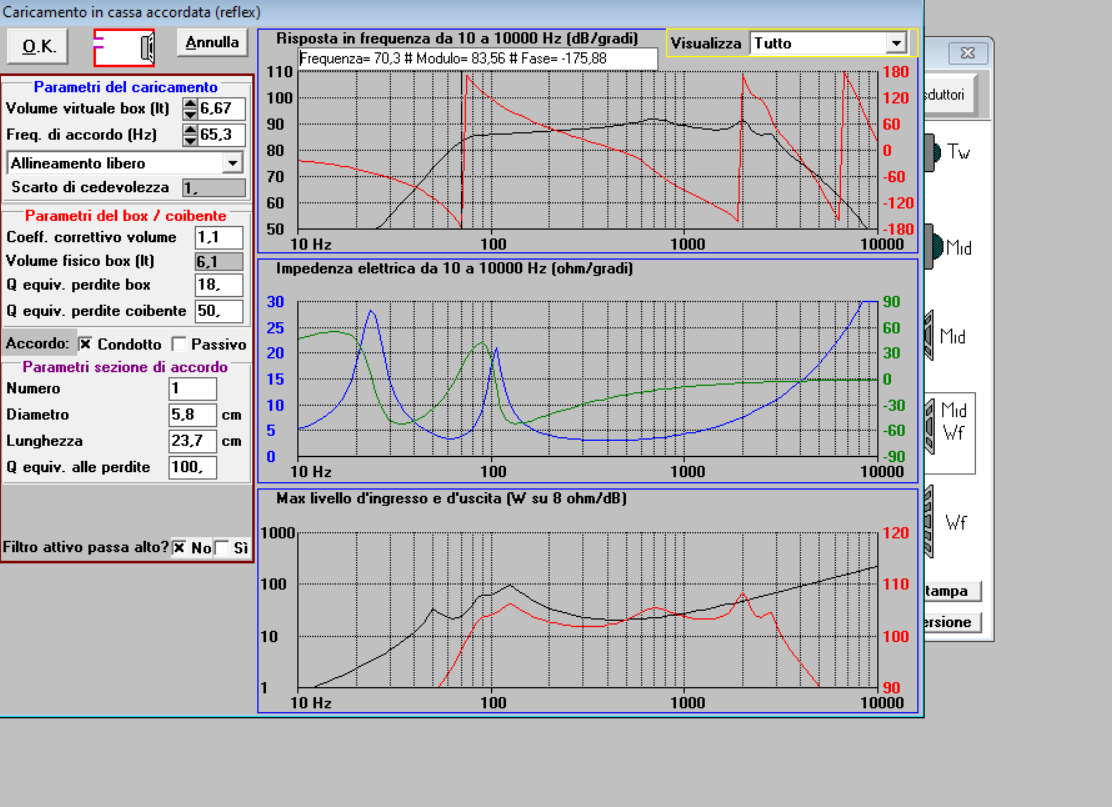1112x807 pixels.
Task: Toggle the Condotto checkbox
Action: click(x=85, y=344)
